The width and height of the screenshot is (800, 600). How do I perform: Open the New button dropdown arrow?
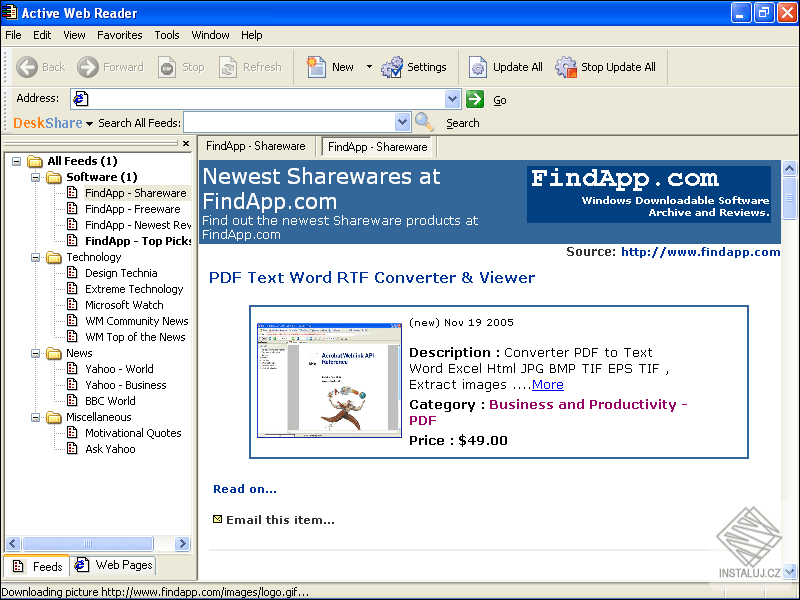coord(369,67)
